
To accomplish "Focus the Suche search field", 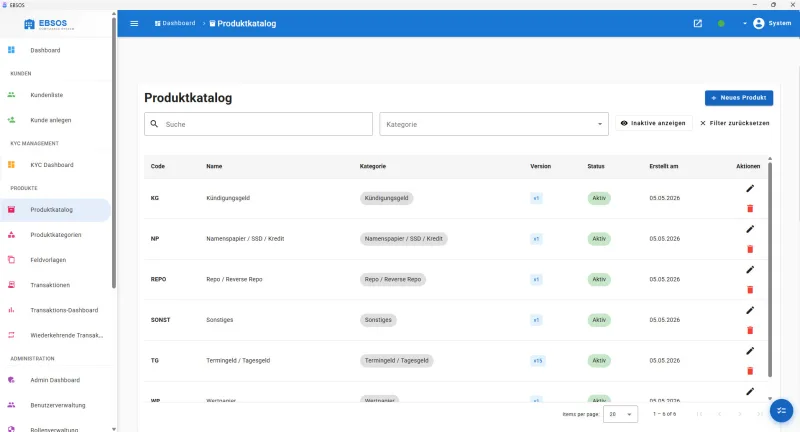I will [x=258, y=124].
